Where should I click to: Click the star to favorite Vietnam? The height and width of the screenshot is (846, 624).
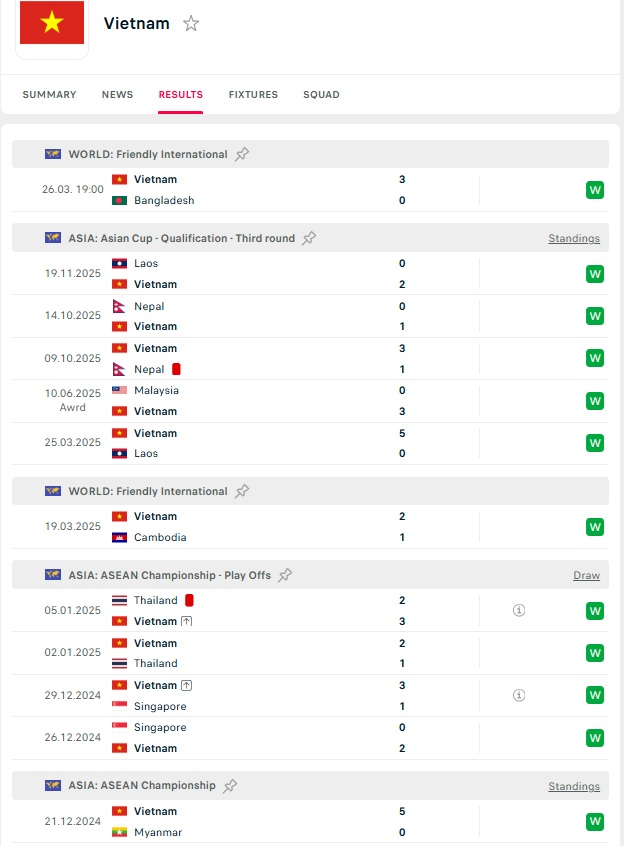click(190, 23)
